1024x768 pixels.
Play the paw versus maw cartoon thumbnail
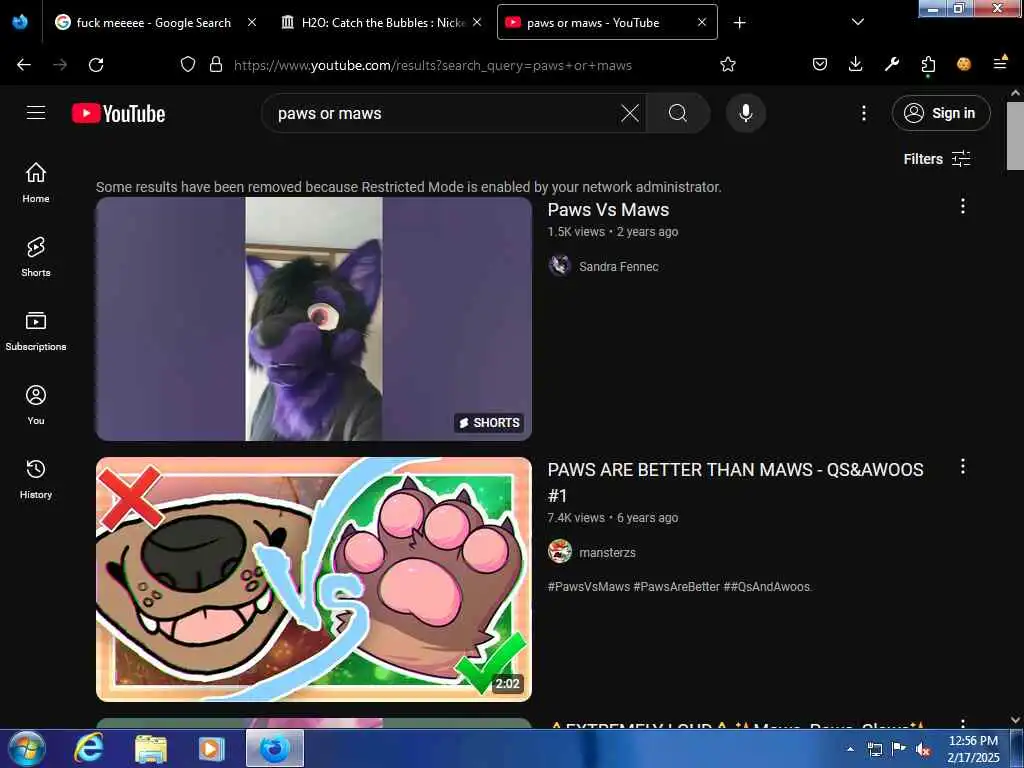[313, 579]
